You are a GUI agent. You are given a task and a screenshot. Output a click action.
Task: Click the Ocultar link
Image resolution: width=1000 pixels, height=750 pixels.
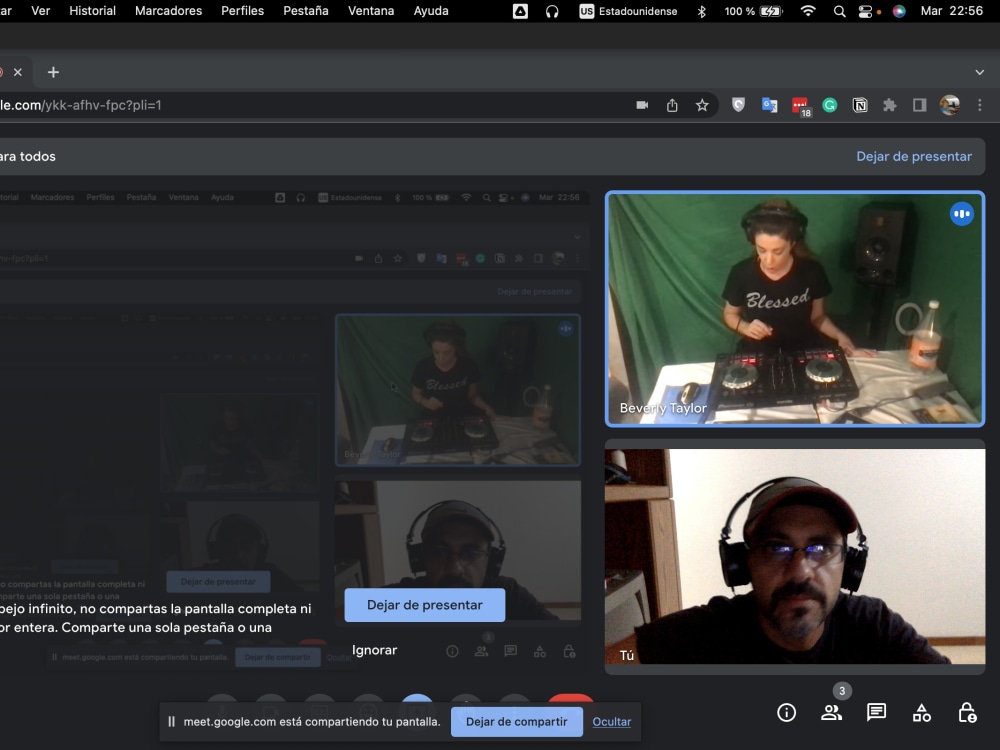[612, 722]
